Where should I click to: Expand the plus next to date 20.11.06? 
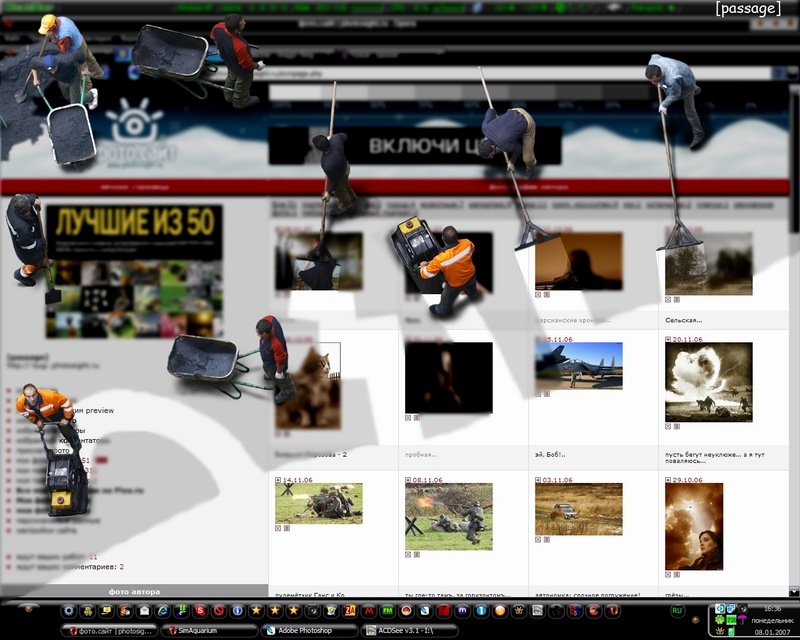(x=668, y=340)
